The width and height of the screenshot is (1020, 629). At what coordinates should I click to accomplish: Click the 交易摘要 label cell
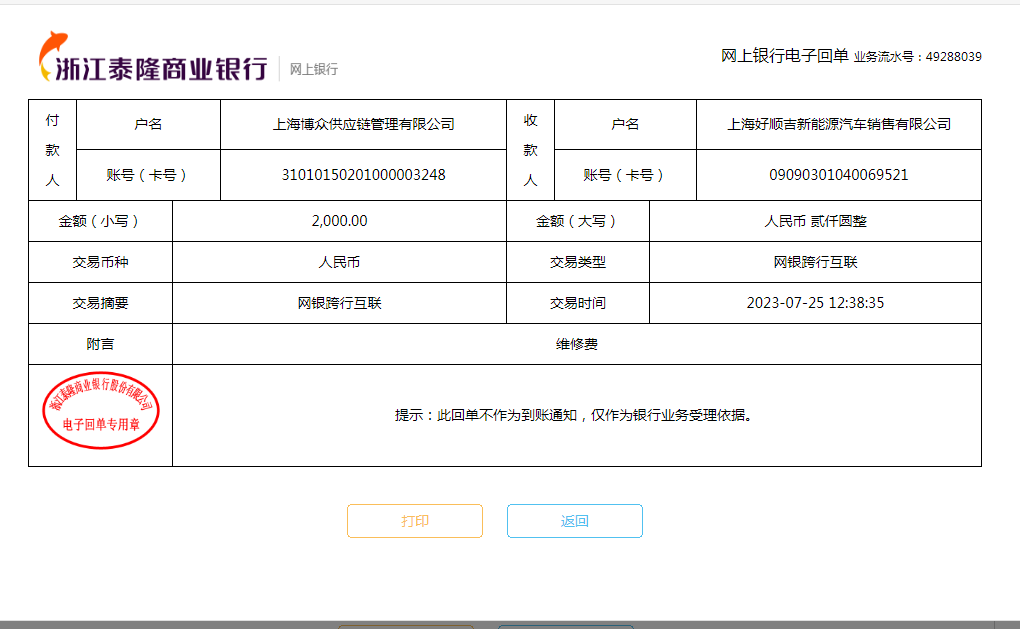coord(100,303)
